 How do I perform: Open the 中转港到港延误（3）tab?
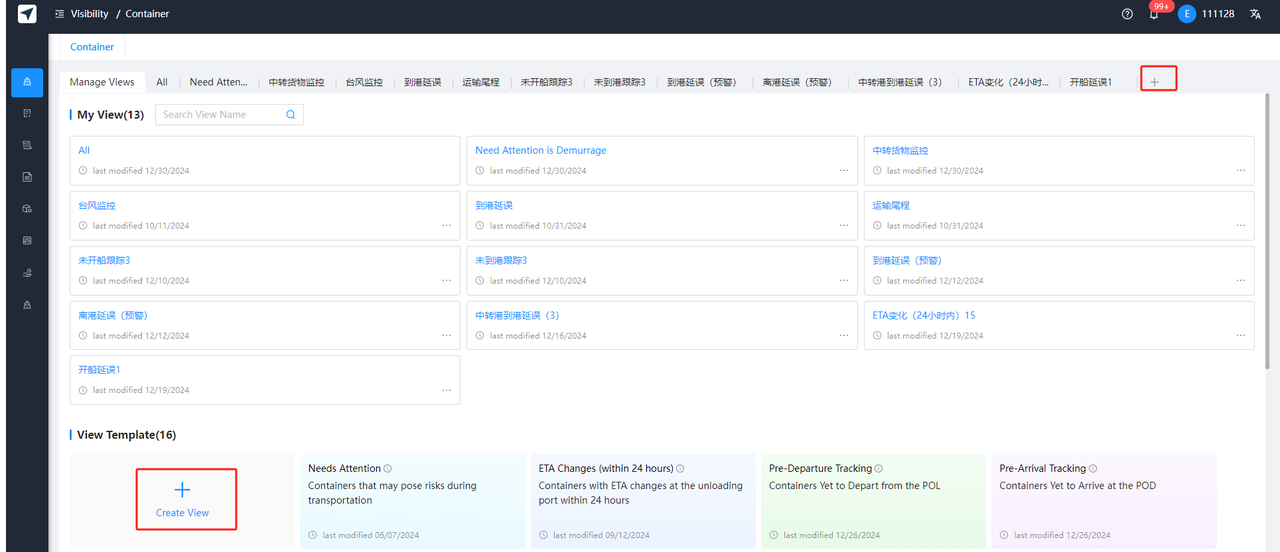(x=900, y=82)
